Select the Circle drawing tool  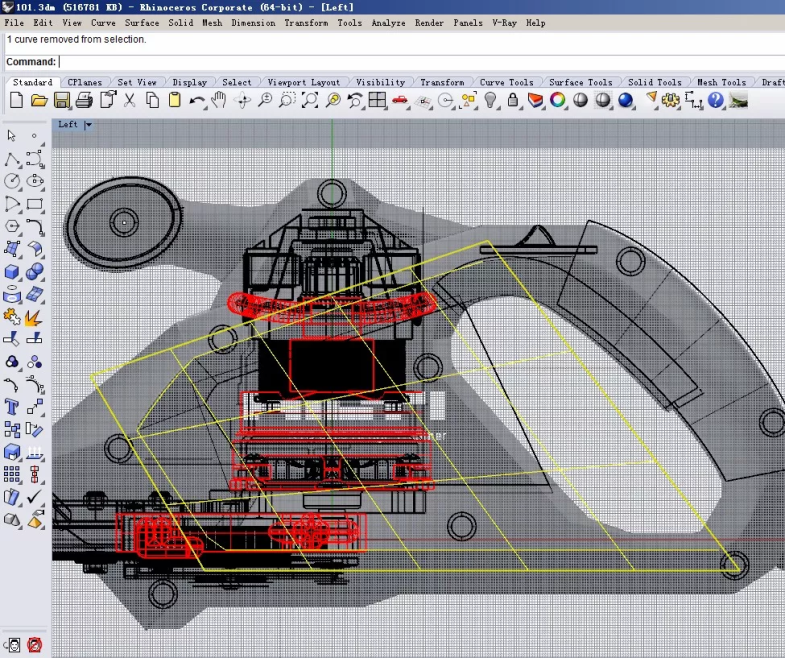(x=12, y=181)
